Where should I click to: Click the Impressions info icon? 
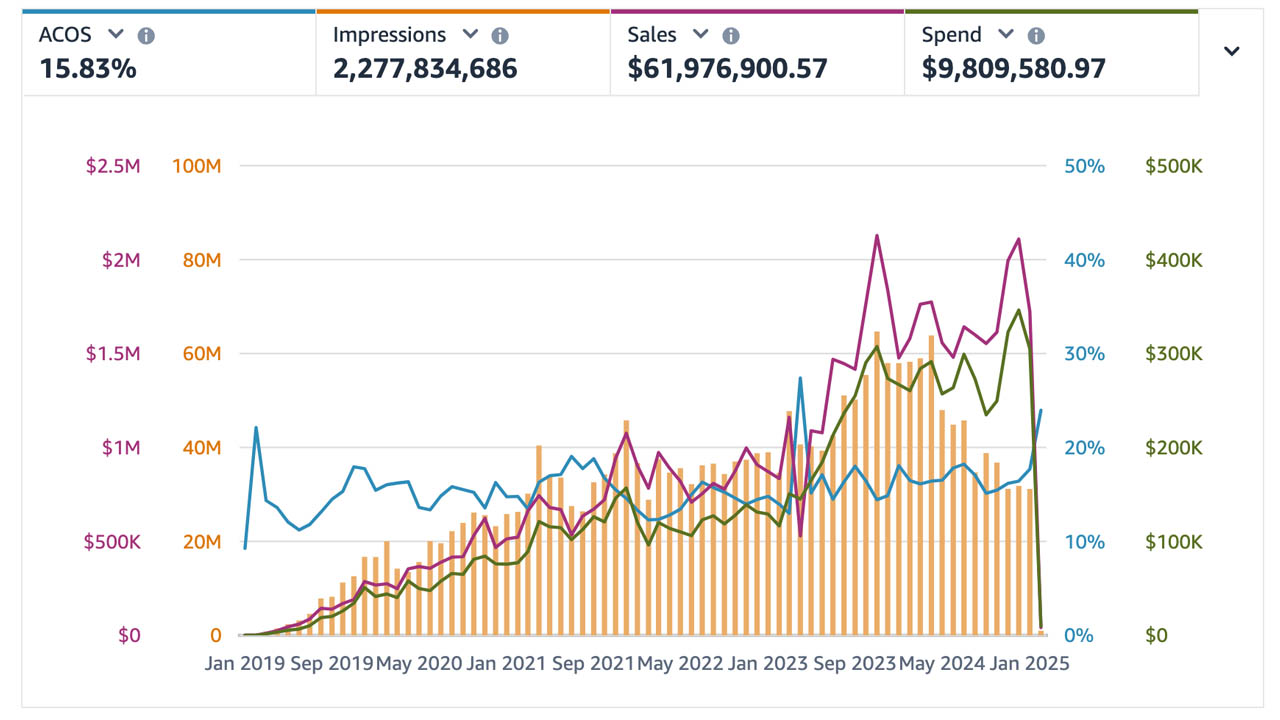498,34
